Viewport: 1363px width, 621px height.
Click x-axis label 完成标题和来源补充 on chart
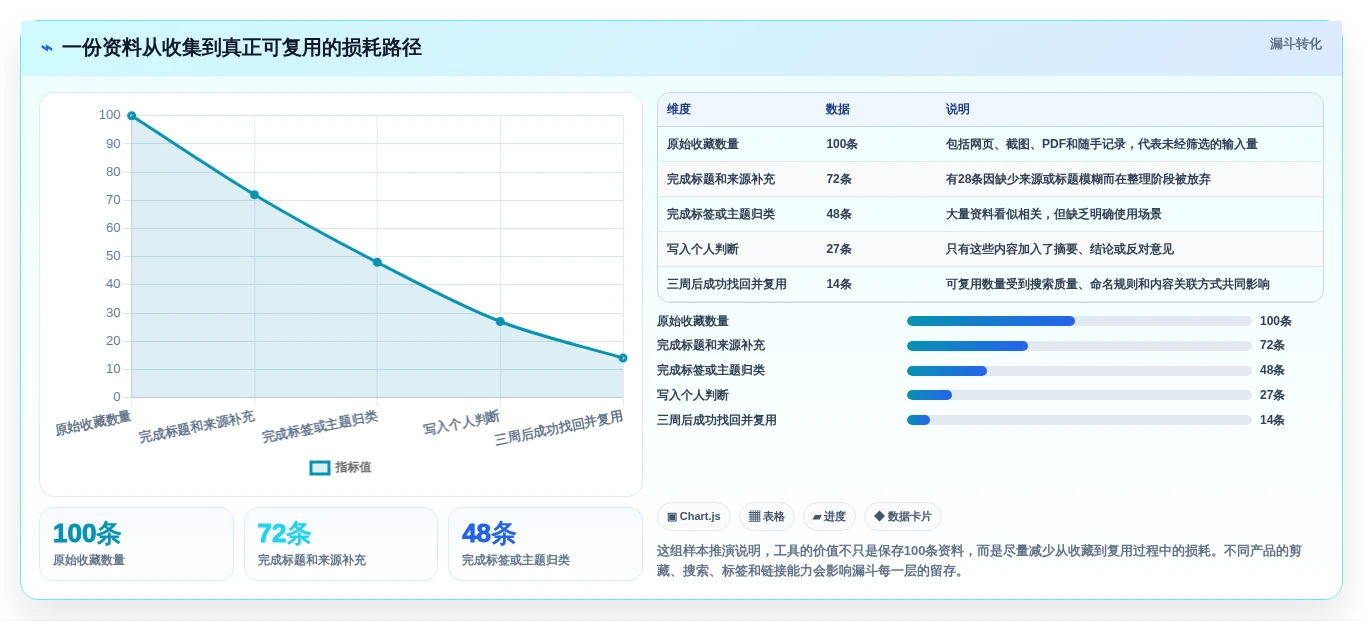point(197,427)
